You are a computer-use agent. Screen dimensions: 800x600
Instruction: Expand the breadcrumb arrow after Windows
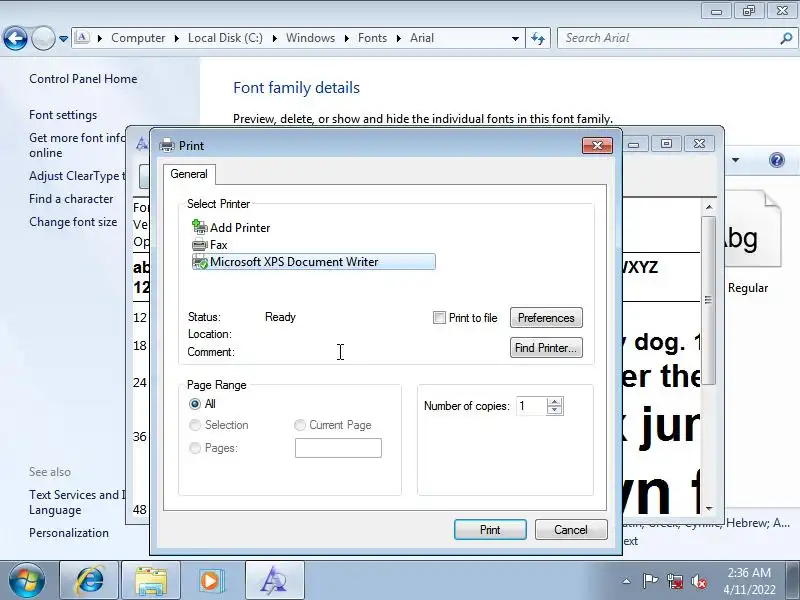pyautogui.click(x=346, y=38)
